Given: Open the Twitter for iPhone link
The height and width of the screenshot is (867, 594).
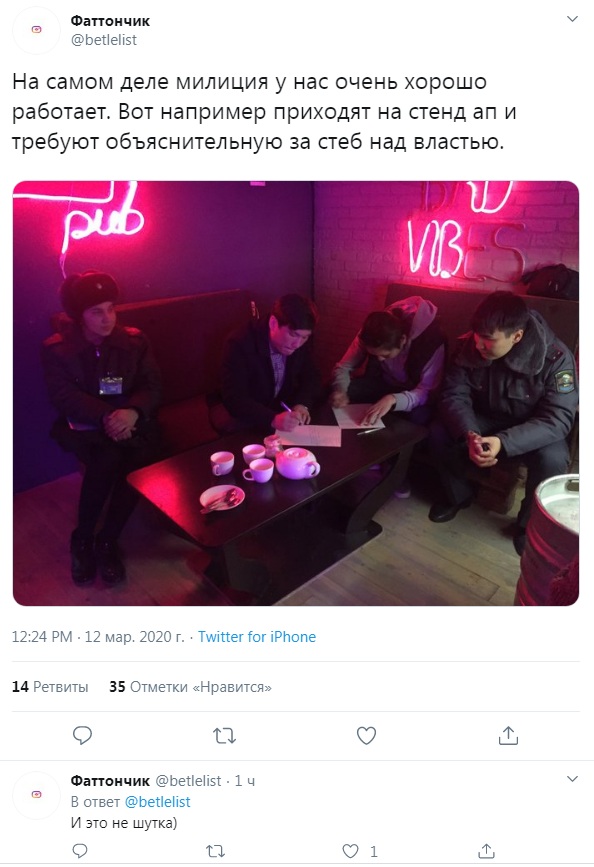Looking at the screenshot, I should pyautogui.click(x=257, y=637).
